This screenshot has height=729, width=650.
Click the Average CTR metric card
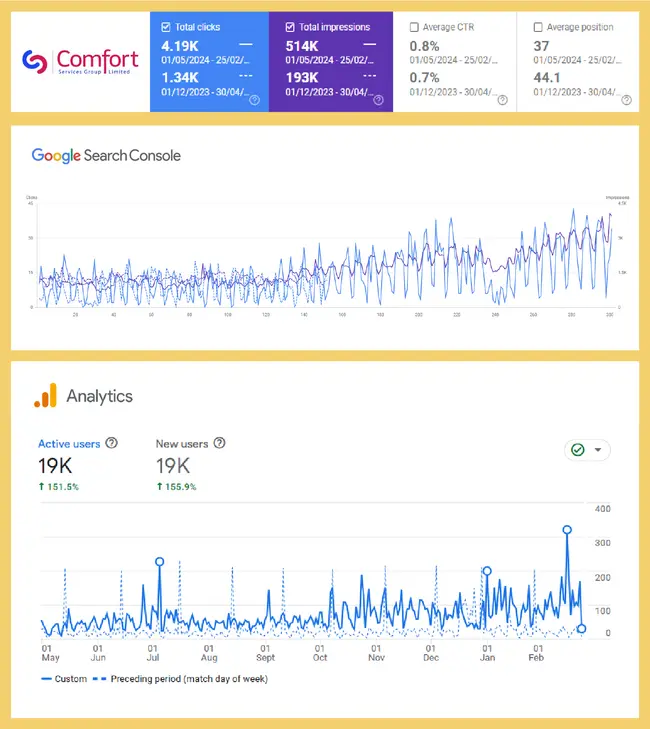coord(455,62)
